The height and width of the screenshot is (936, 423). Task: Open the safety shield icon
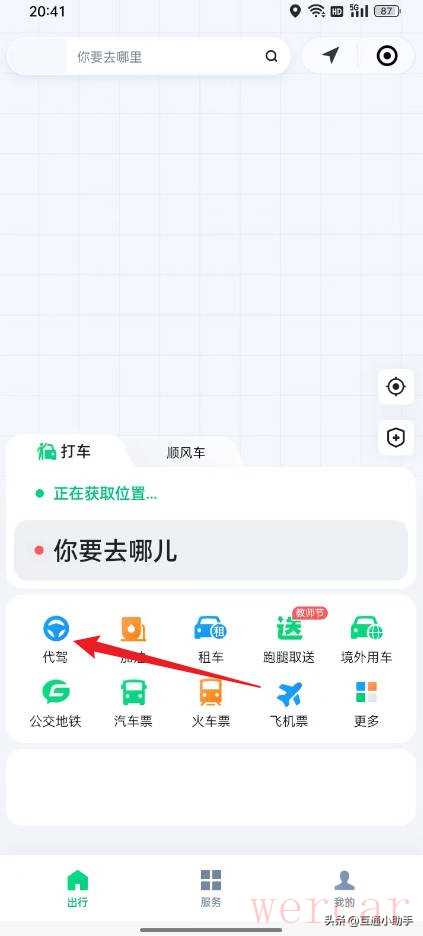coord(396,438)
